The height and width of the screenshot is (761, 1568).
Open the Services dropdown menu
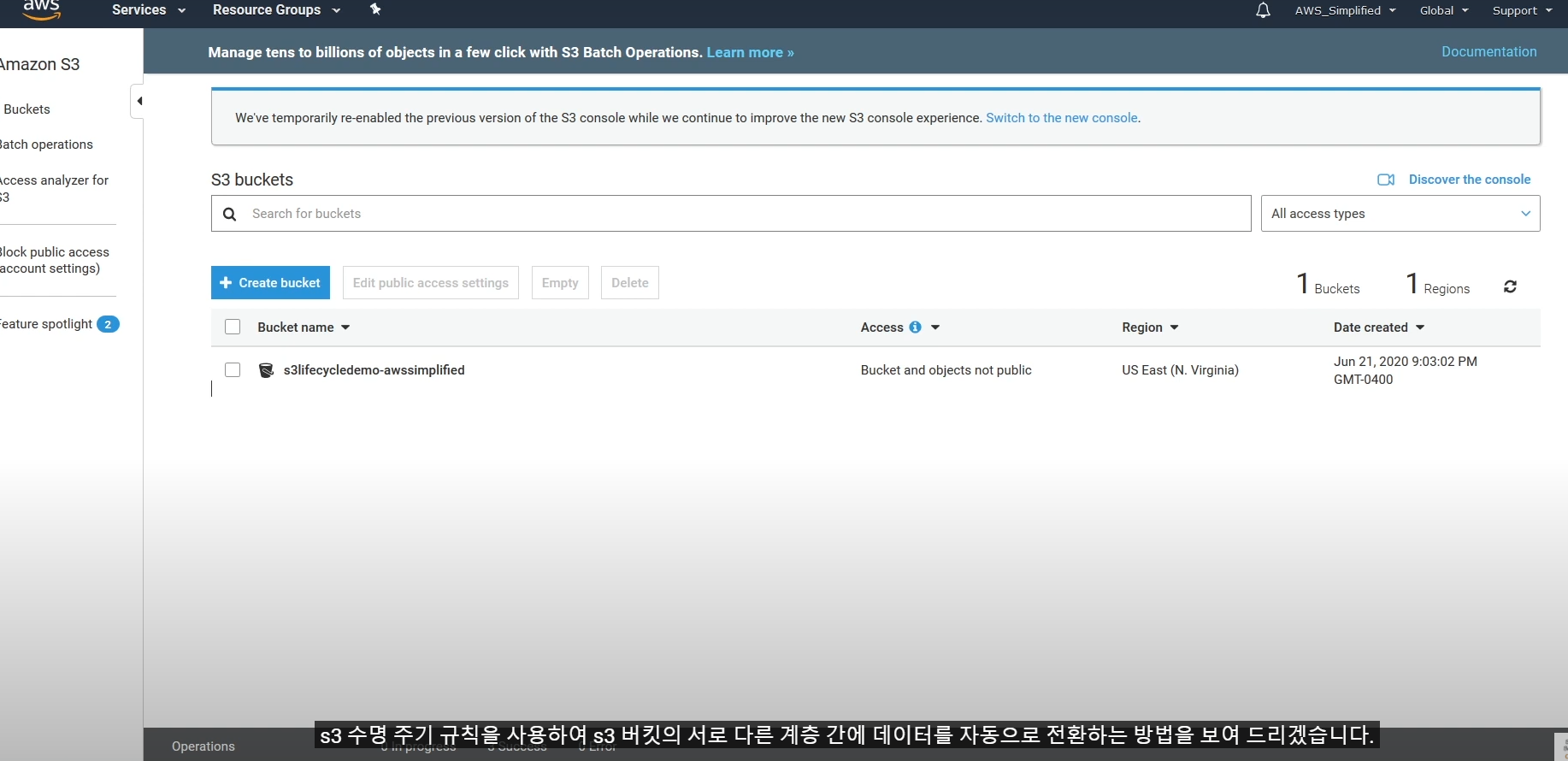point(148,10)
